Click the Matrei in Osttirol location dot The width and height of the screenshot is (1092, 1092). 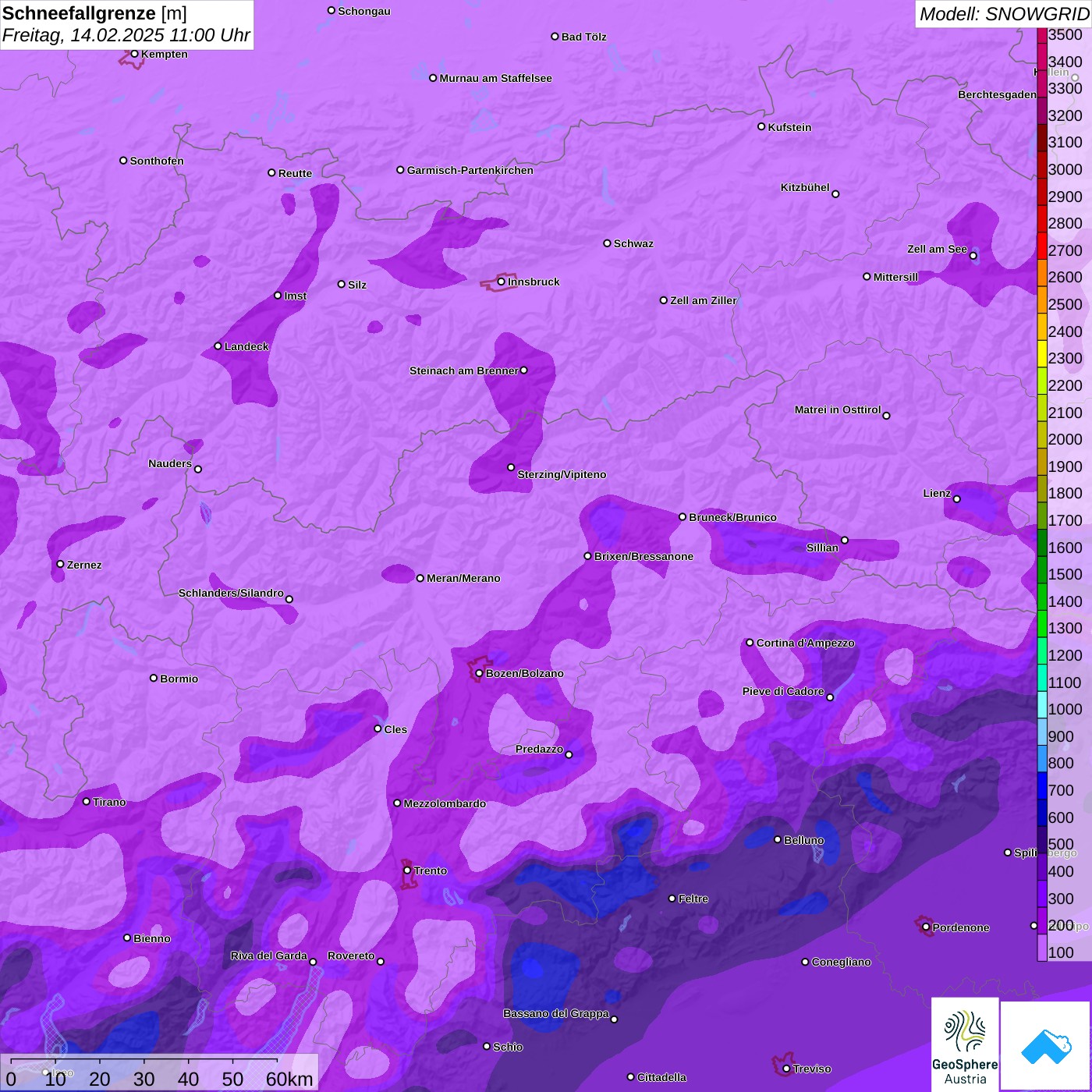[886, 415]
